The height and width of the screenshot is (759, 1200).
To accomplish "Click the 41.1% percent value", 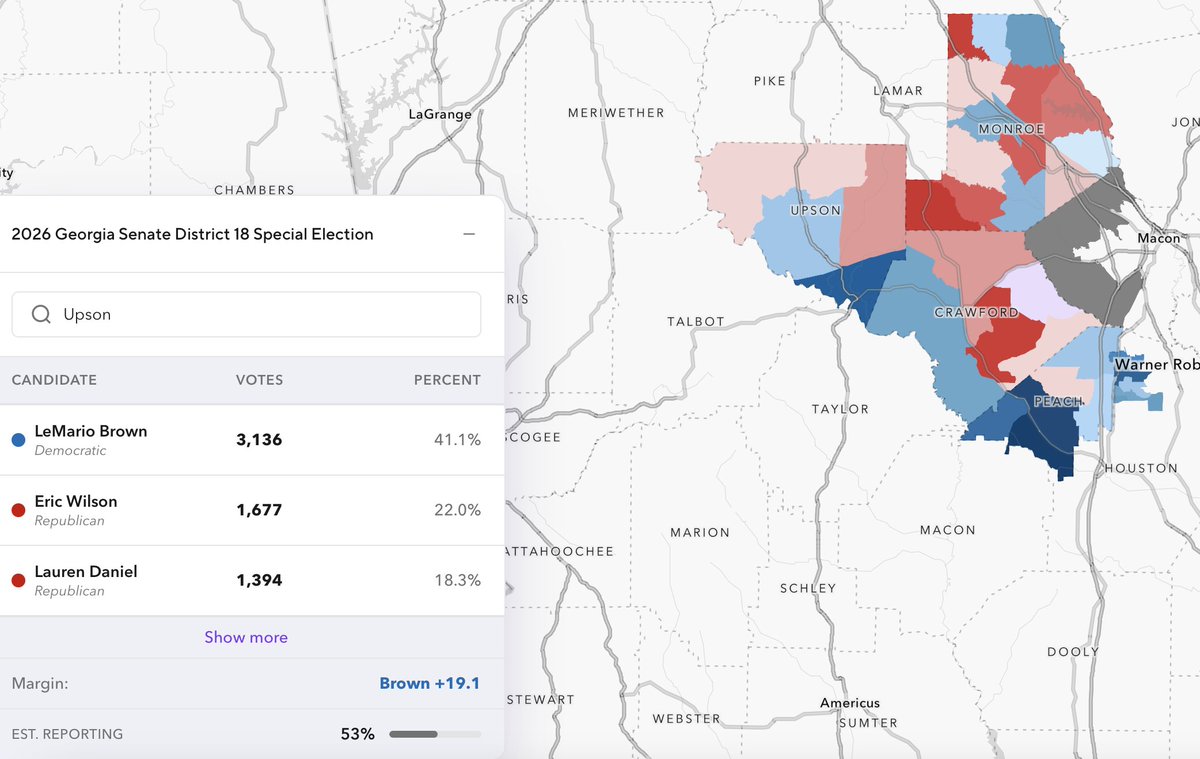I will click(x=459, y=440).
